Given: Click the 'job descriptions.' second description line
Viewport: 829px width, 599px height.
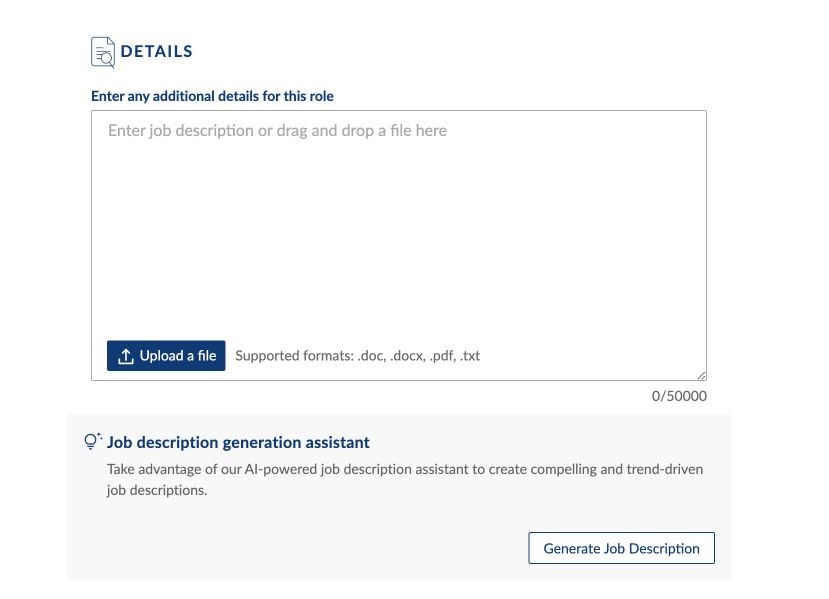Looking at the screenshot, I should click(x=157, y=491).
